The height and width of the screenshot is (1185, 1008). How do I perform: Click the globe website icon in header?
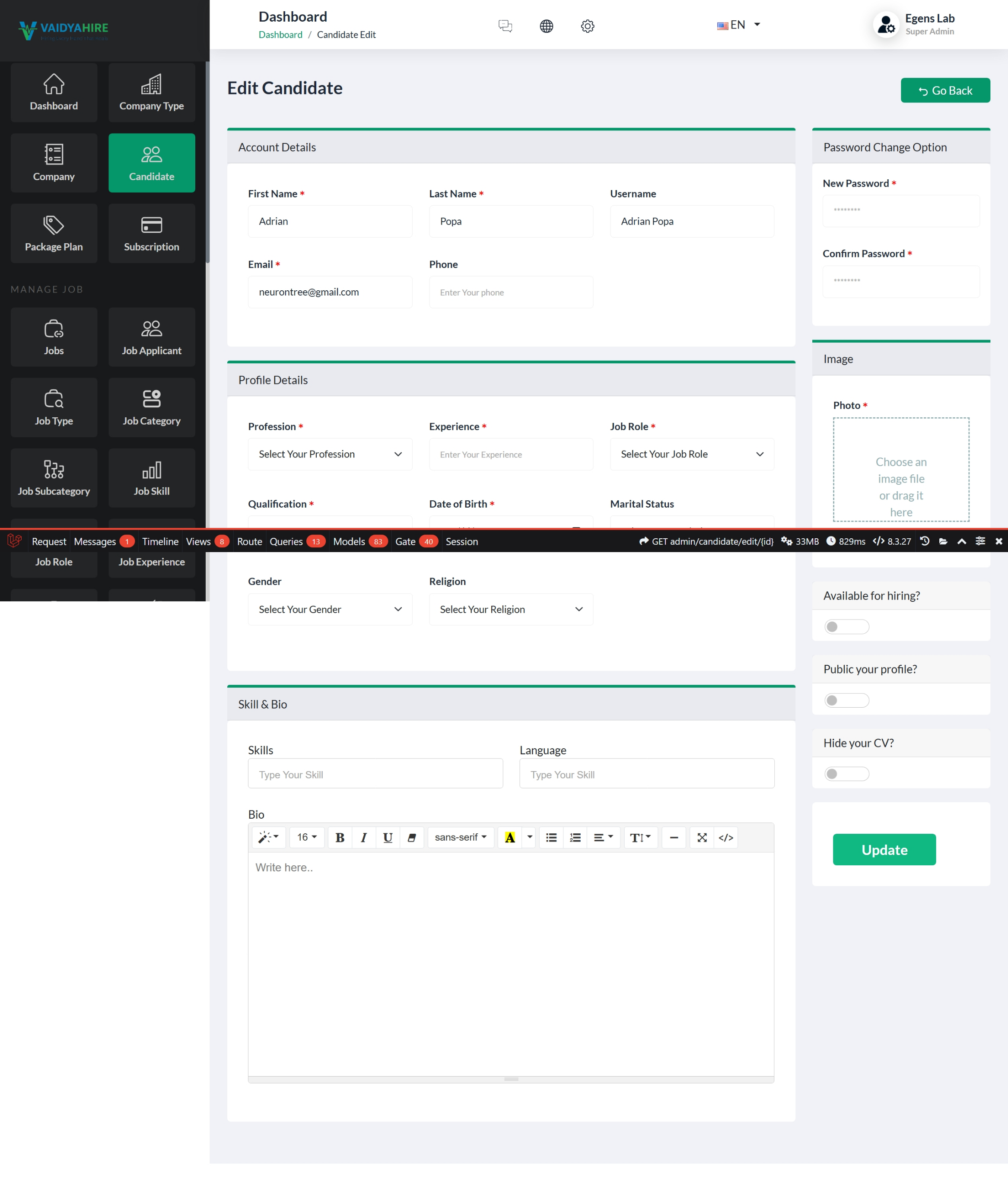546,26
